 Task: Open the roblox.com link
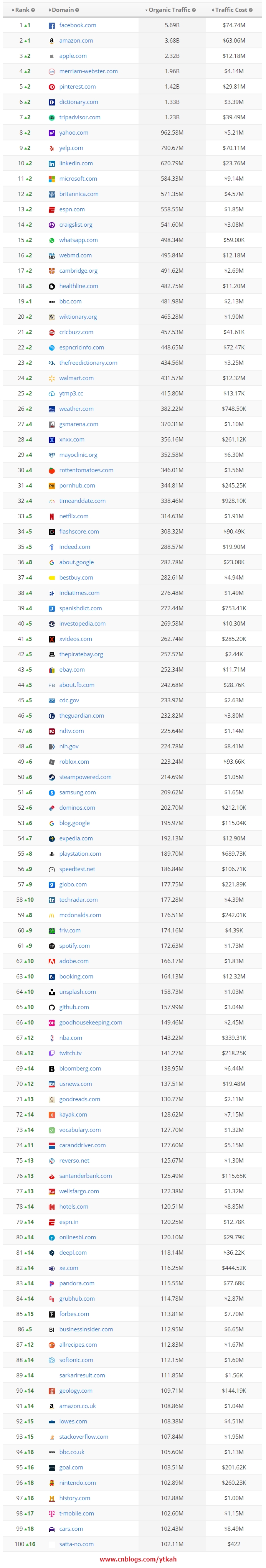(74, 762)
